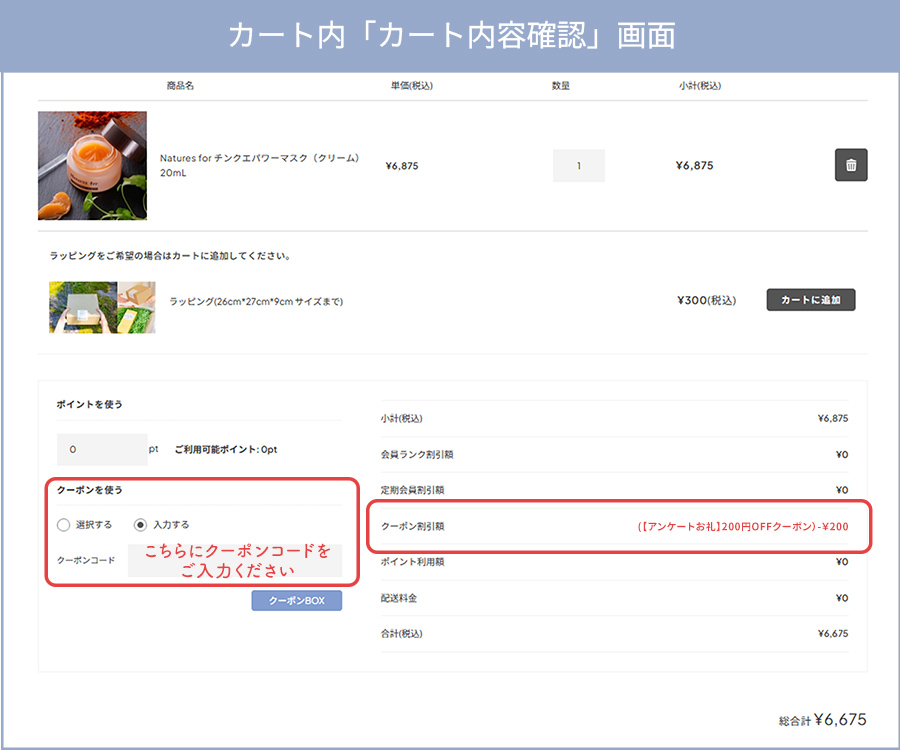This screenshot has width=900, height=750.
Task: Open the クーポンBOX button
Action: pos(297,600)
